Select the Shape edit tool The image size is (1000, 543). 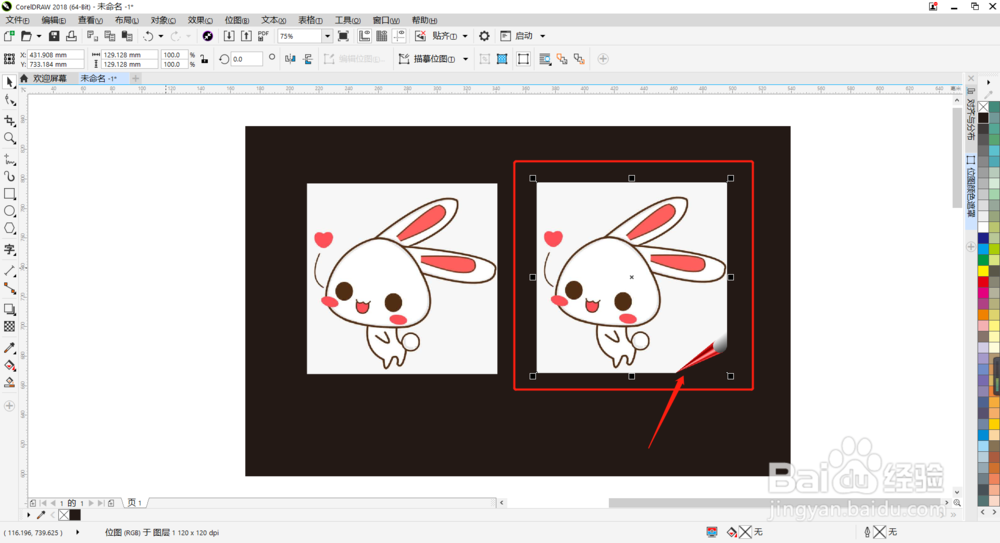pyautogui.click(x=10, y=101)
